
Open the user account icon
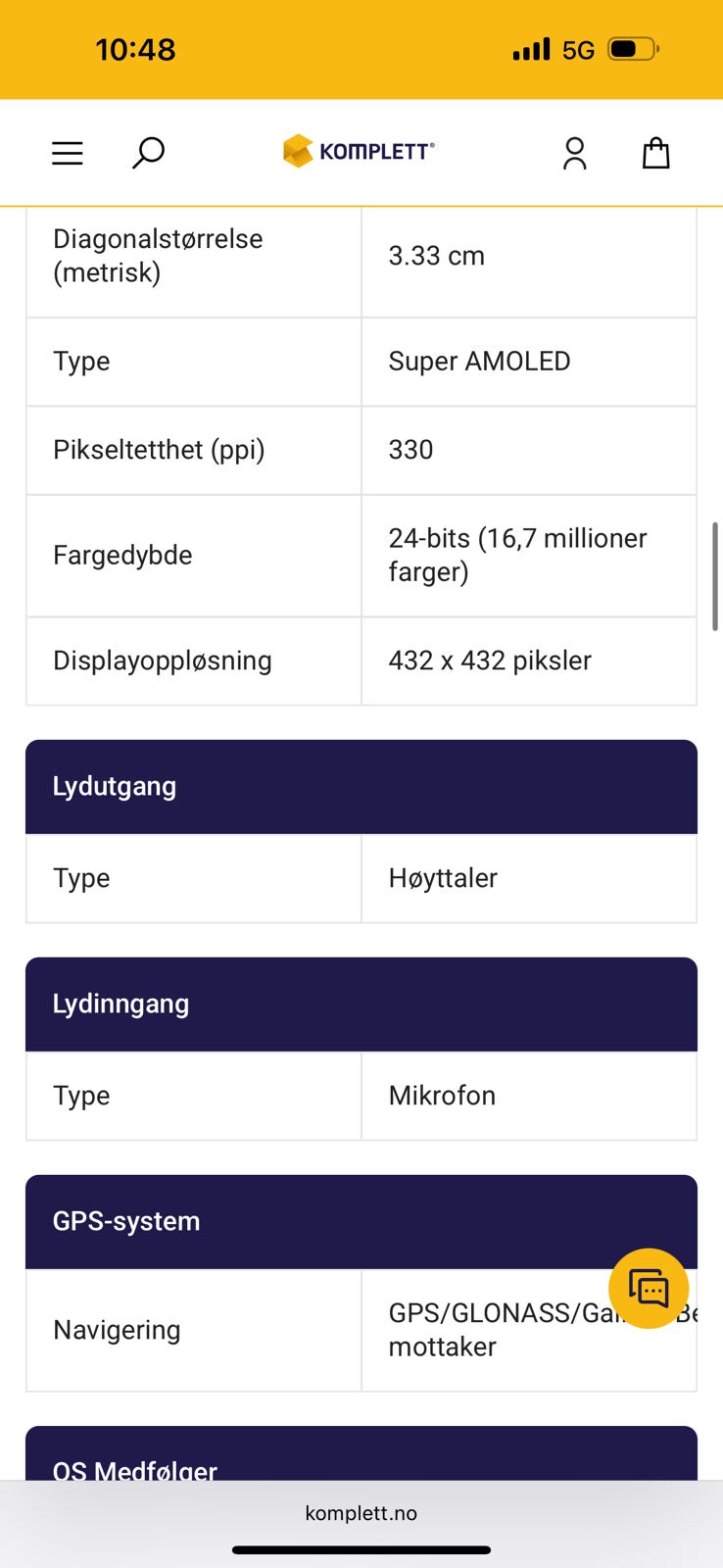(x=574, y=153)
